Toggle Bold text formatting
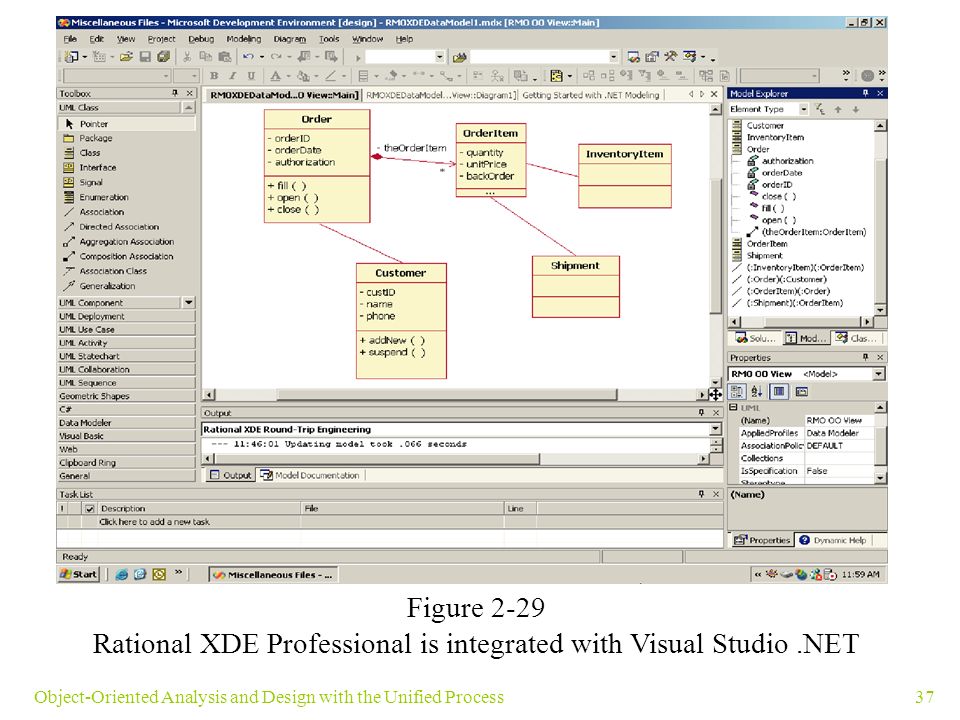Viewport: 960px width, 720px height. pyautogui.click(x=214, y=76)
